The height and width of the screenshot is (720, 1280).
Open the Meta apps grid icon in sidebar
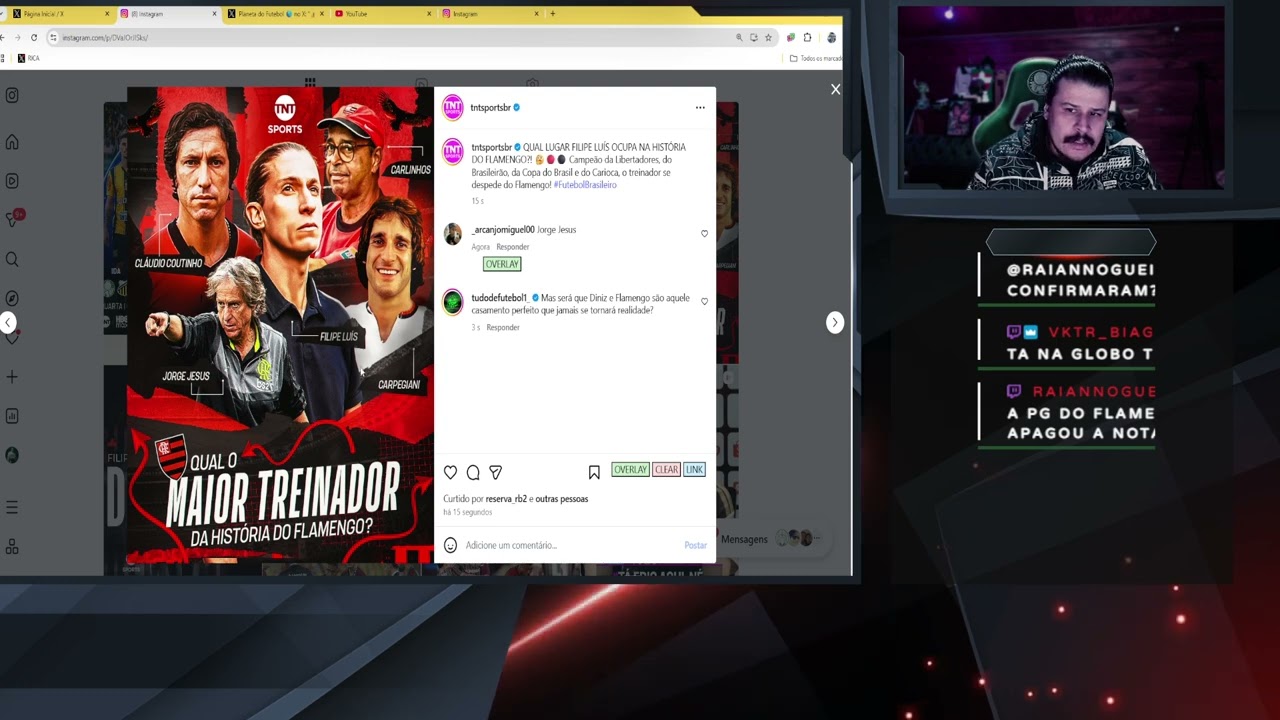click(x=12, y=547)
